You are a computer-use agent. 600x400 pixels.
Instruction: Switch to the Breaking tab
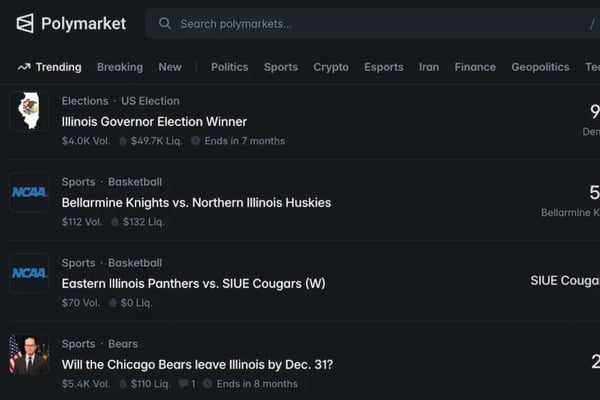click(x=120, y=67)
